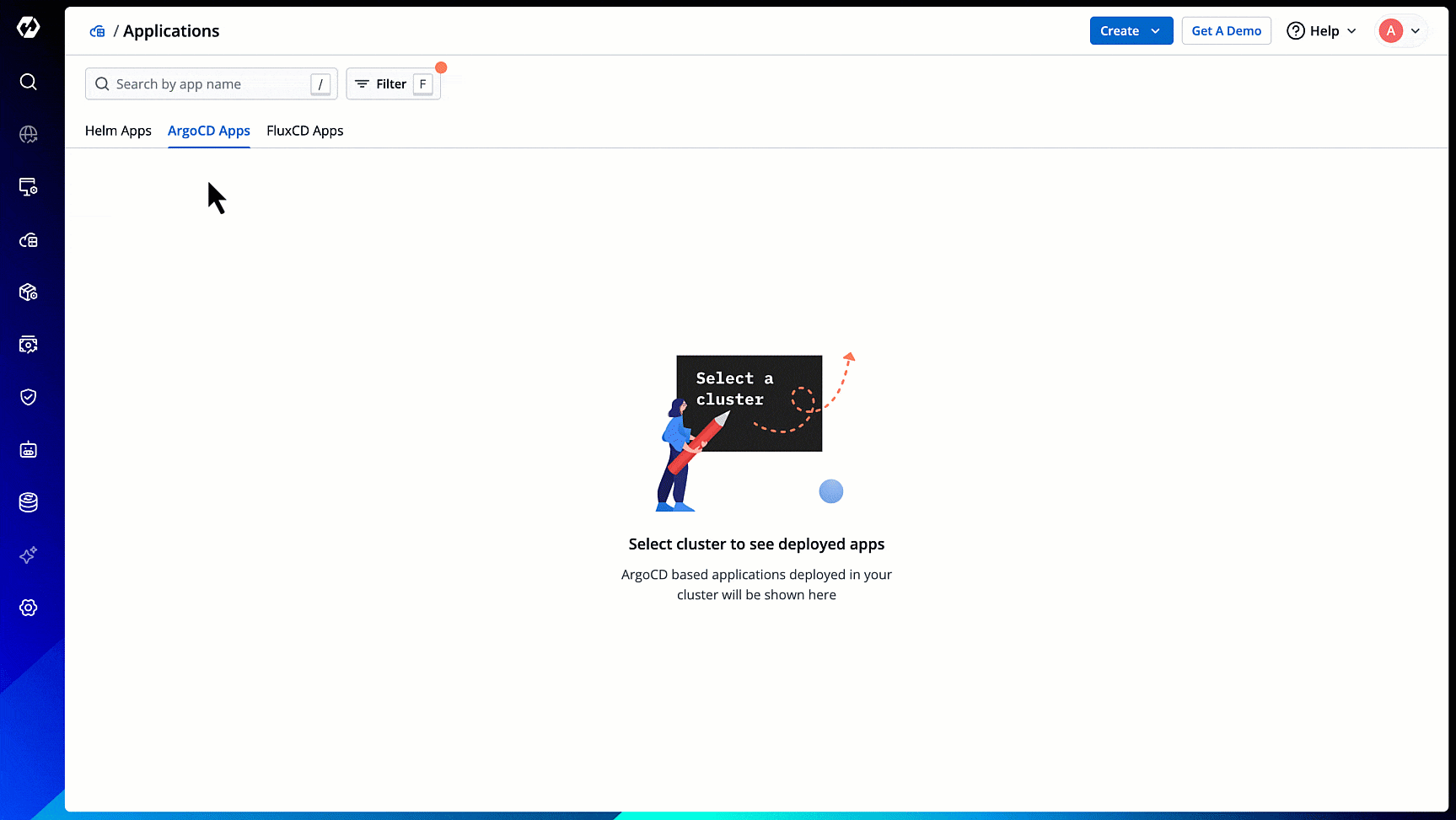Switch to the Helm Apps tab

(118, 131)
